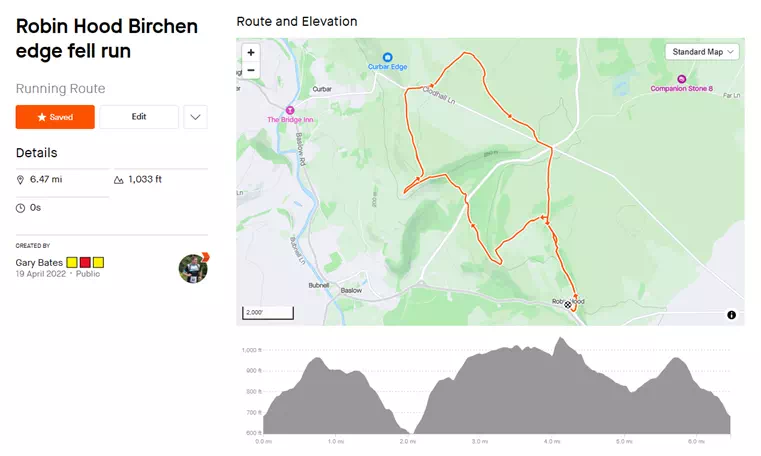This screenshot has height=456, width=761.
Task: Click the elevation gain mountain icon
Action: pyautogui.click(x=119, y=180)
